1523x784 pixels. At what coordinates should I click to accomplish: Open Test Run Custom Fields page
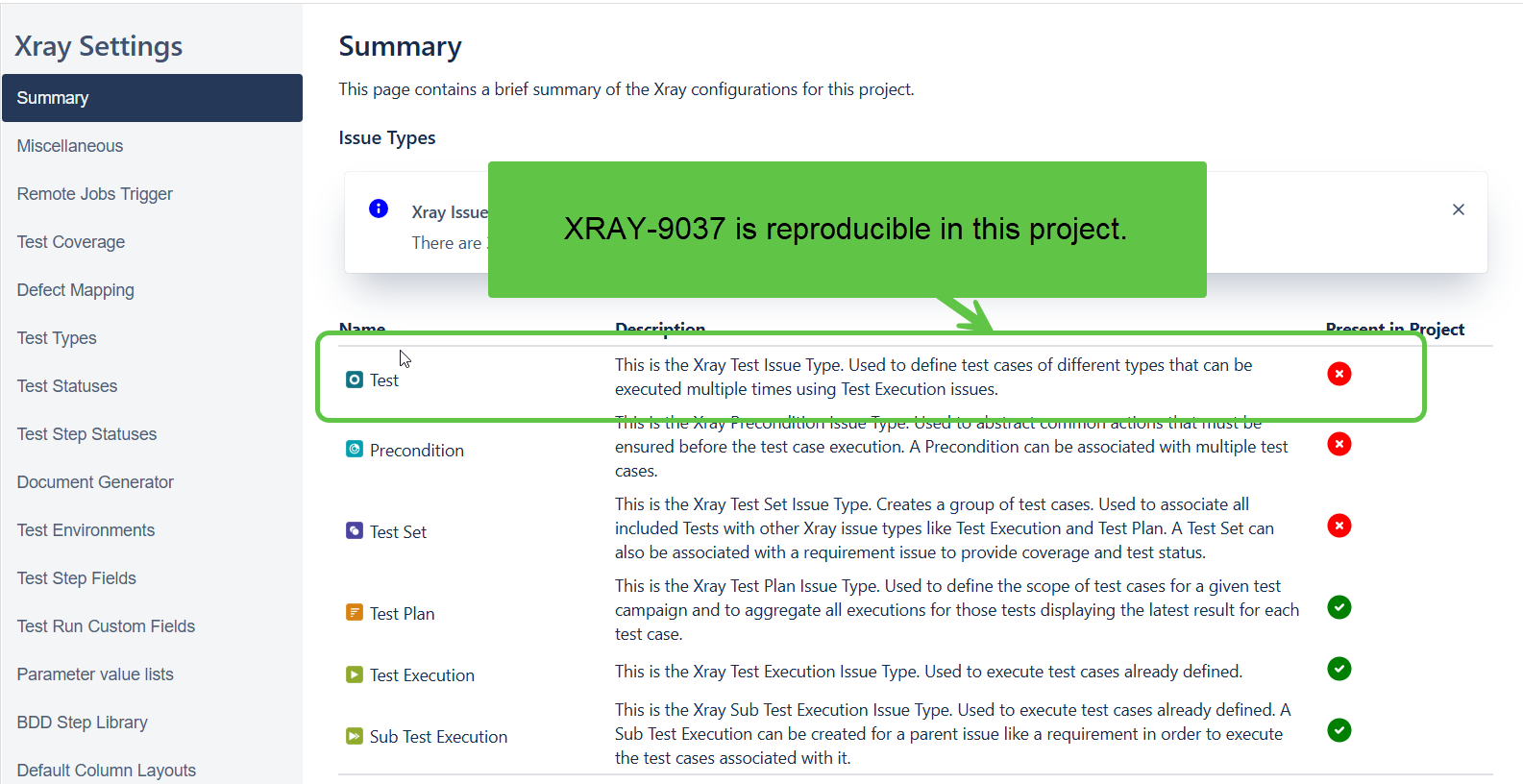[x=106, y=626]
